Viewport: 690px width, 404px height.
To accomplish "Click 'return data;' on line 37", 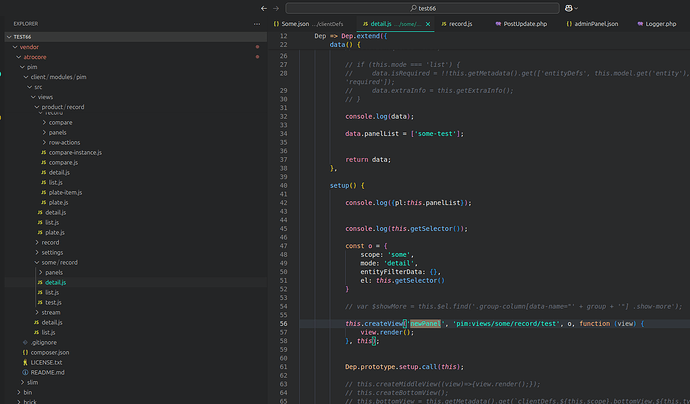I will click(x=368, y=160).
